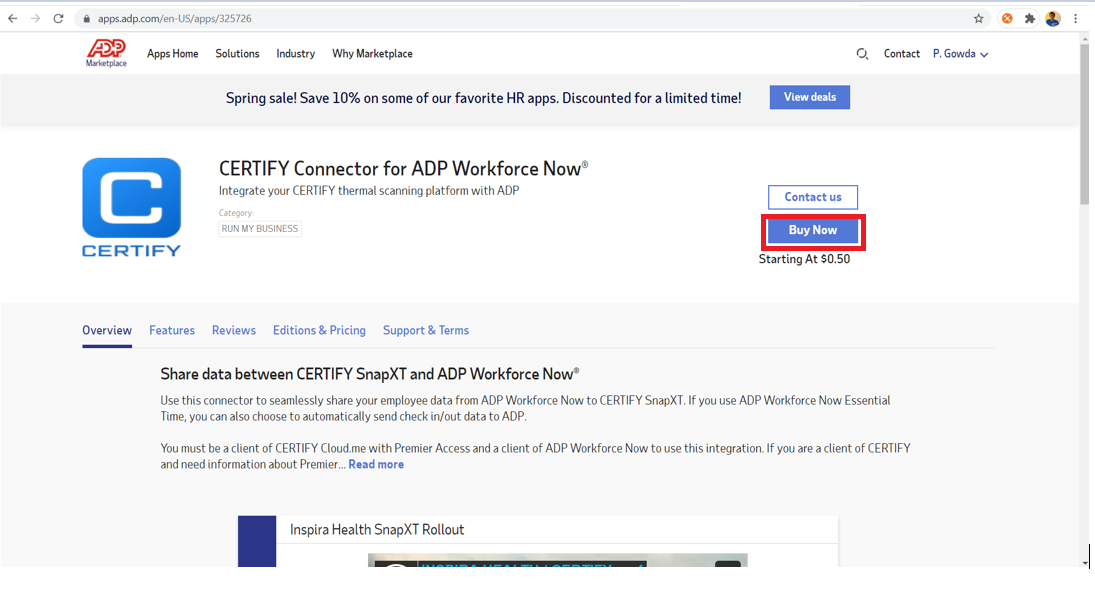Click the scrollbar down arrow
The image size is (1095, 611).
1085,563
